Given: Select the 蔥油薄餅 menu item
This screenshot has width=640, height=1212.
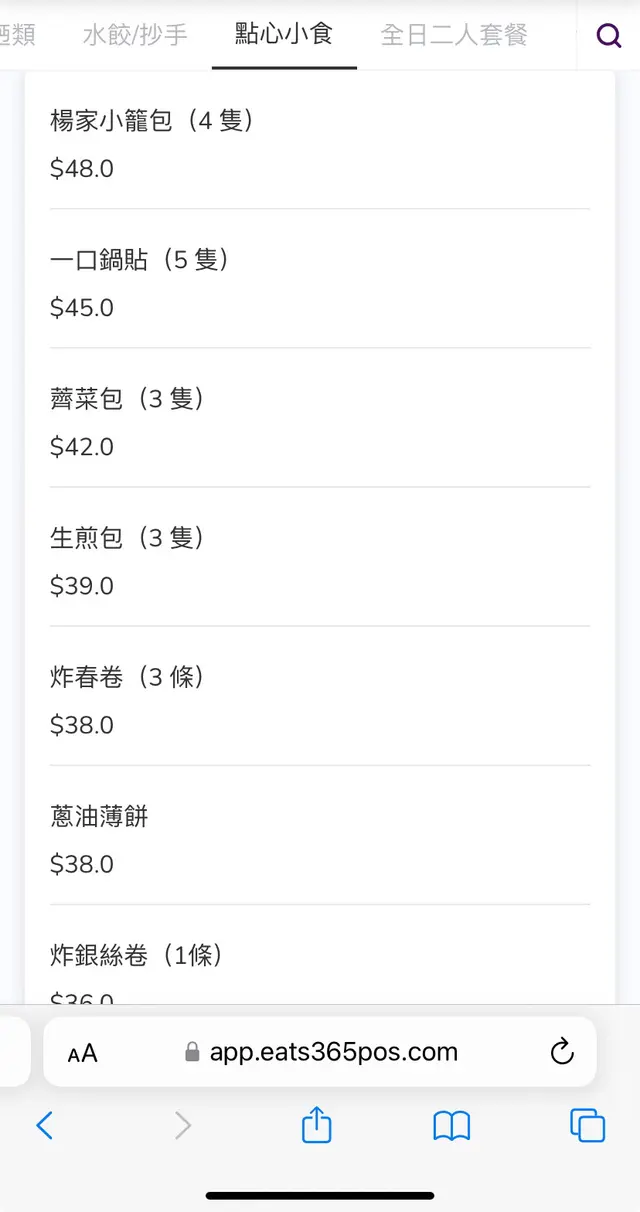Looking at the screenshot, I should click(320, 839).
